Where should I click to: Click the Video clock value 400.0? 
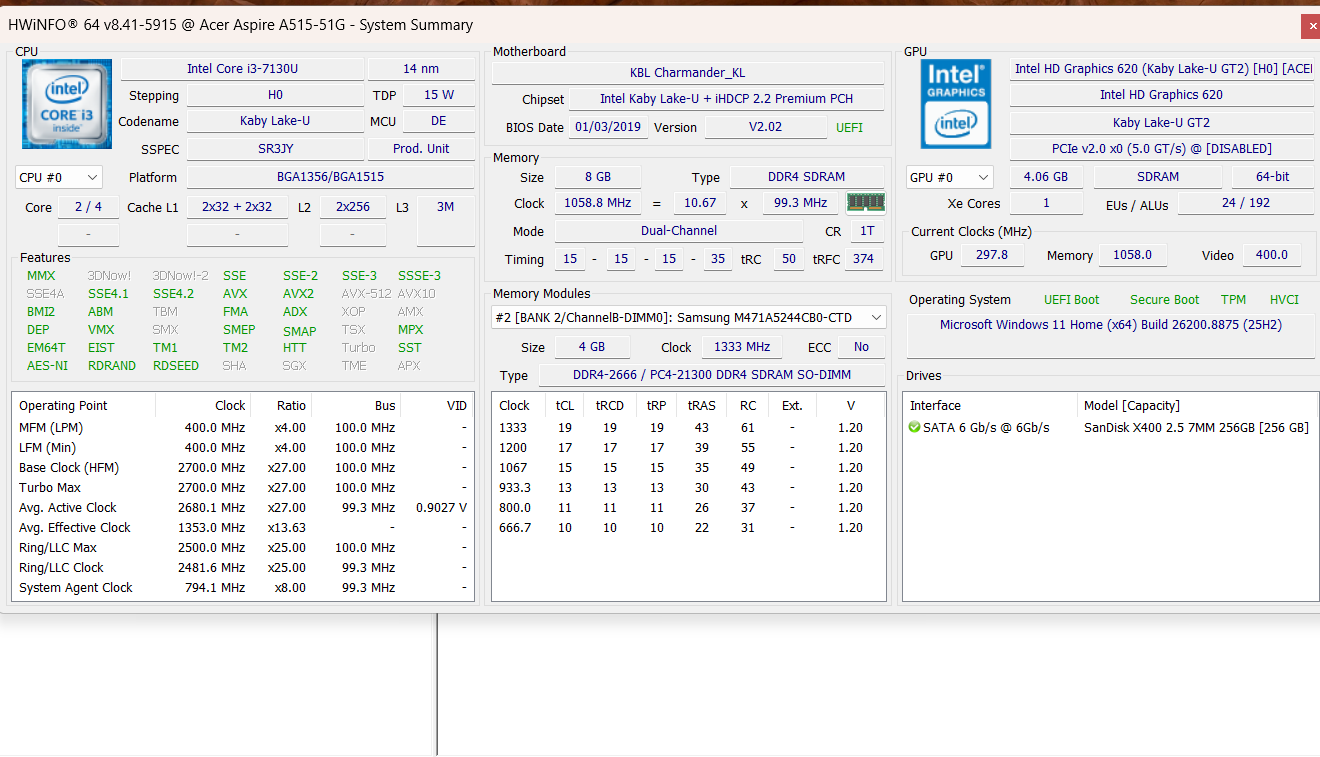pos(1272,255)
